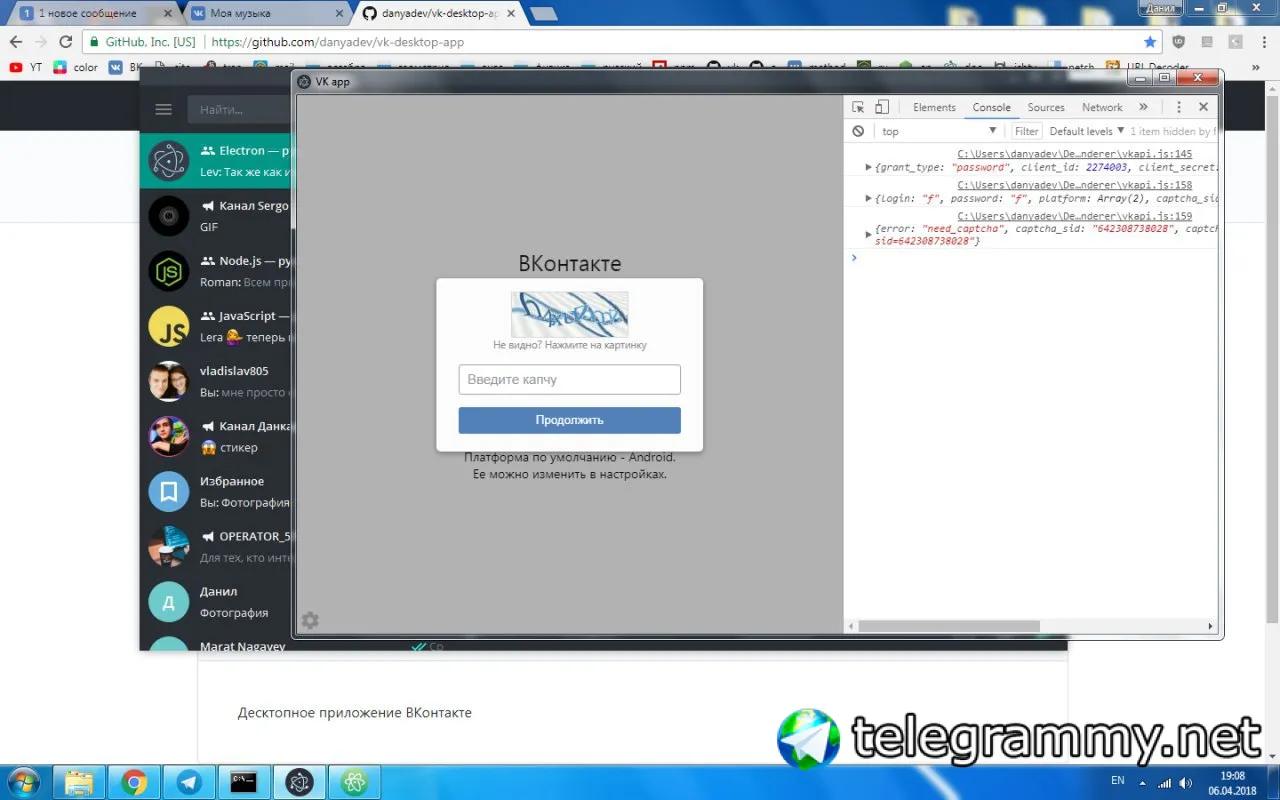Screen dimensions: 1280x800
Task: Open the Node.js group chat avatar
Action: pos(169,271)
